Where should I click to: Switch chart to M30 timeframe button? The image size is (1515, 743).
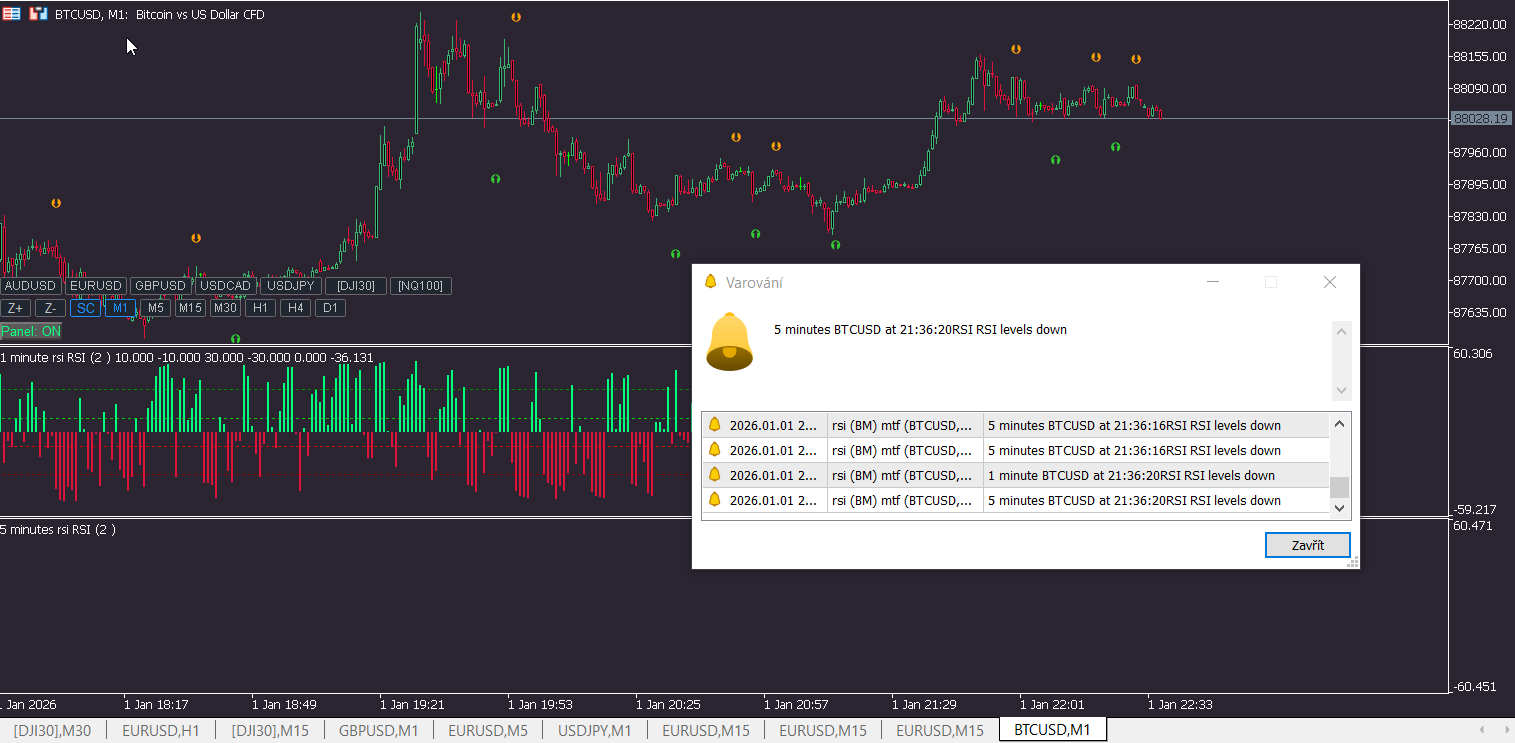pos(225,308)
